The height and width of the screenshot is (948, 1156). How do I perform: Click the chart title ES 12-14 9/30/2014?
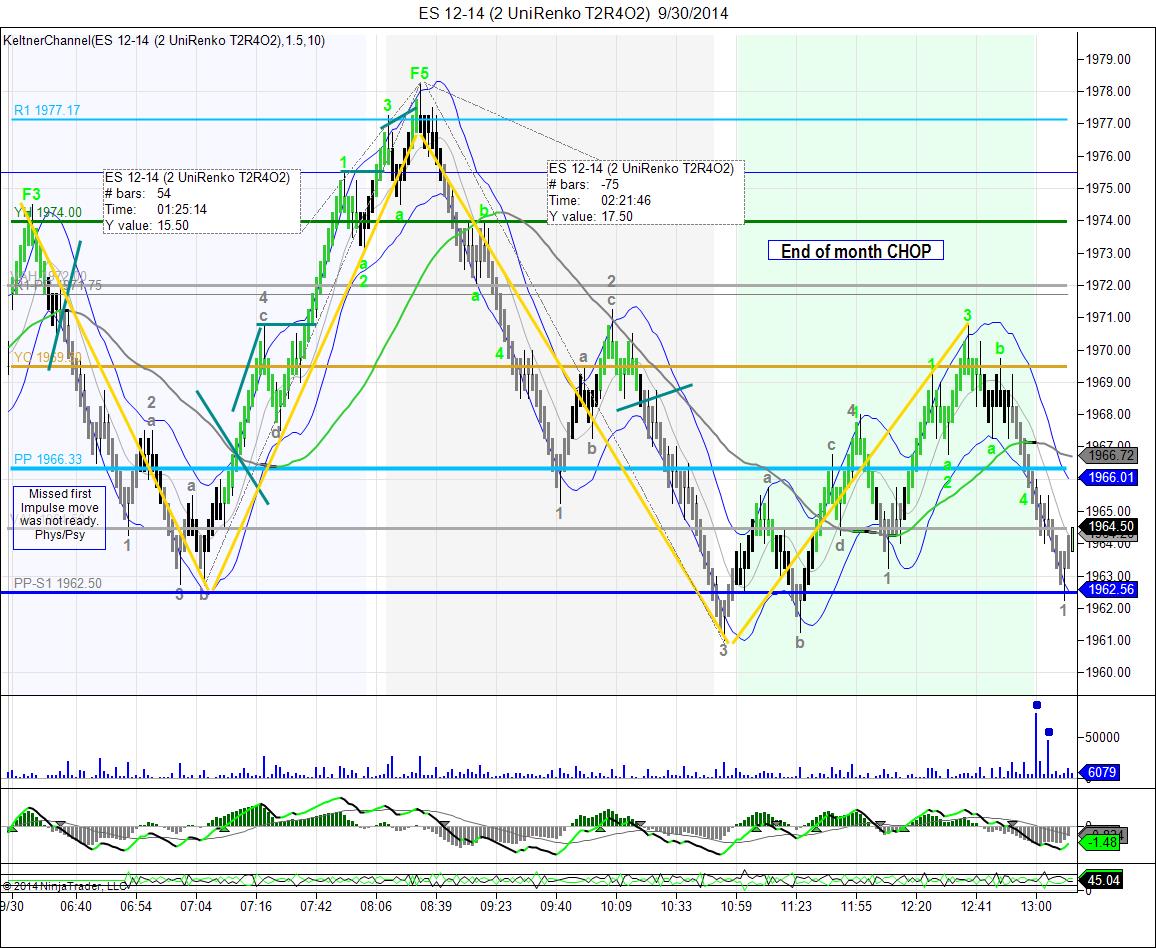pyautogui.click(x=574, y=13)
